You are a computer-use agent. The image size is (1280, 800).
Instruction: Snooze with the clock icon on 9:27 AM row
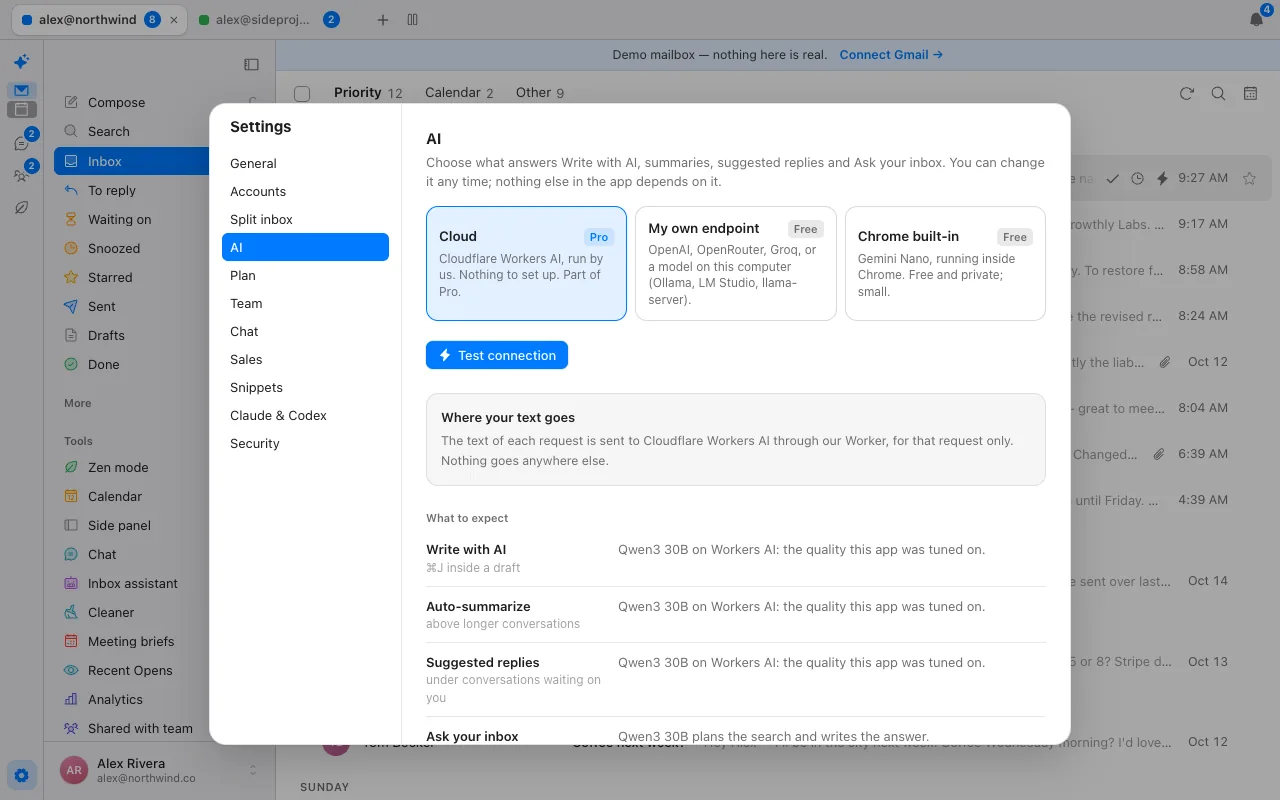tap(1137, 178)
